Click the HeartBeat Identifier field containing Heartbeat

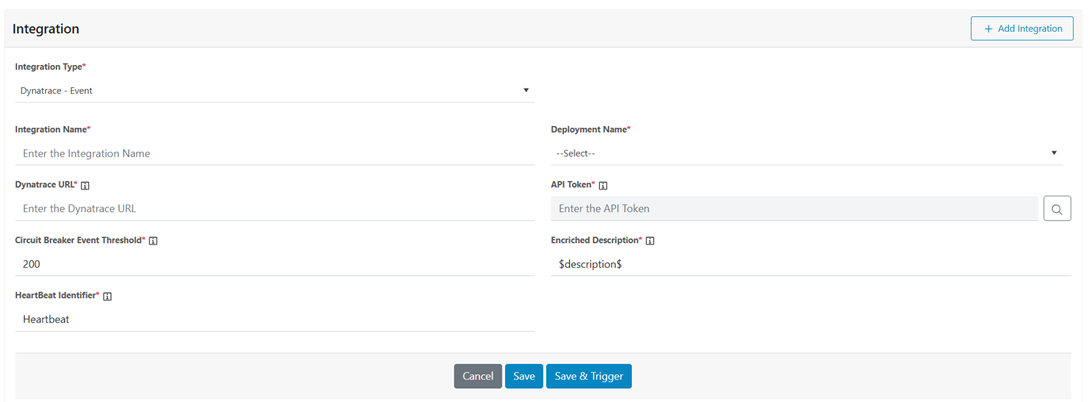coord(275,319)
